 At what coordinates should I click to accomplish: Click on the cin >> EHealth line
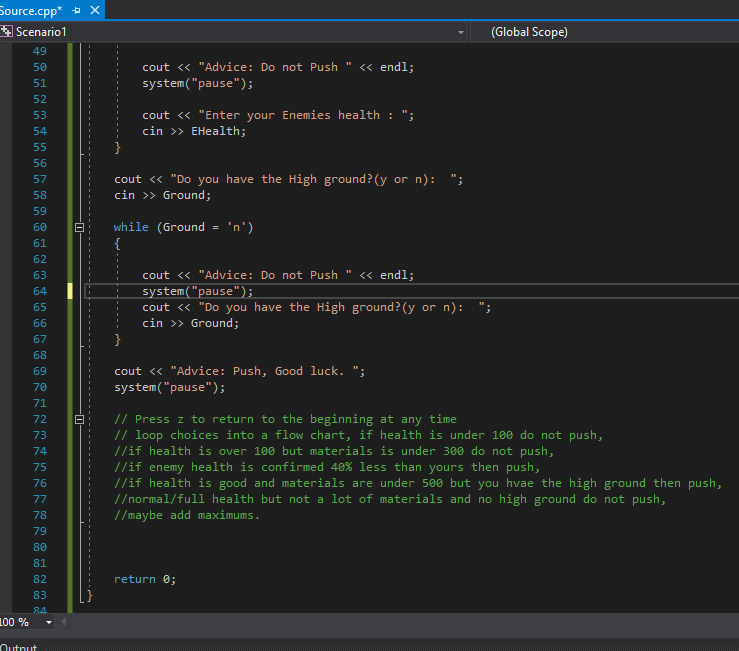point(193,131)
